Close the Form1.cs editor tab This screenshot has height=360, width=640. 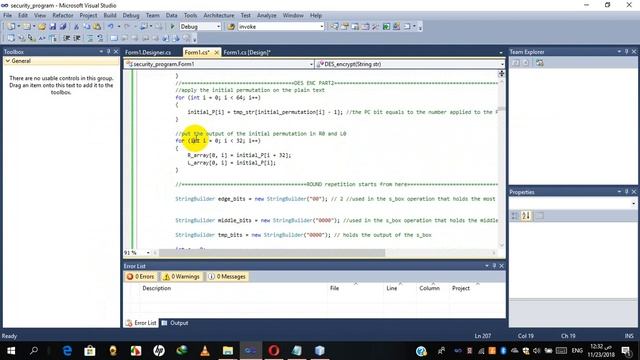(216, 52)
